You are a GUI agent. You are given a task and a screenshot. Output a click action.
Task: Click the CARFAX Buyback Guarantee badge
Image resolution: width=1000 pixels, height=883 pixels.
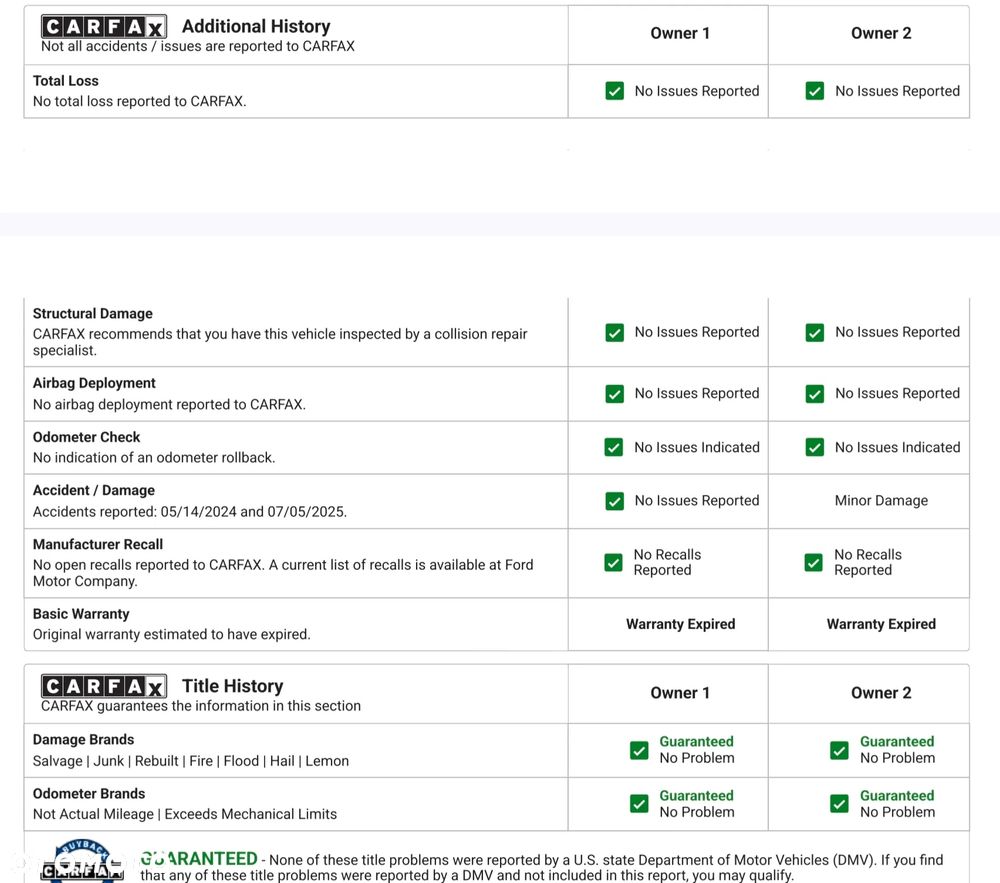(82, 862)
